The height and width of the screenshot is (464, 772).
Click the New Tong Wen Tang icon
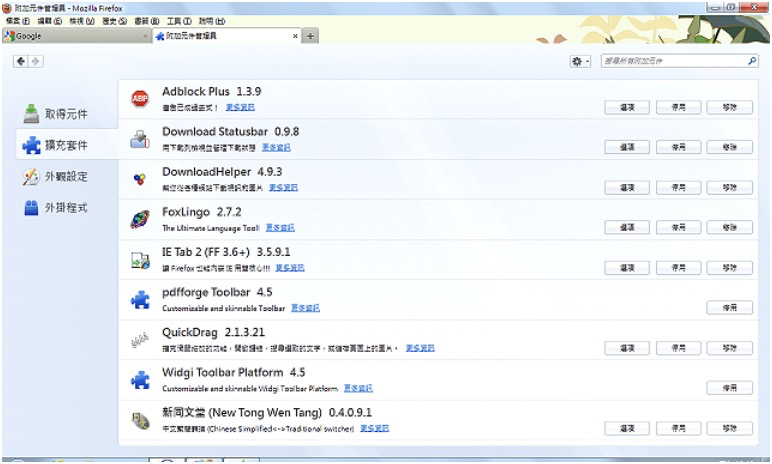140,420
